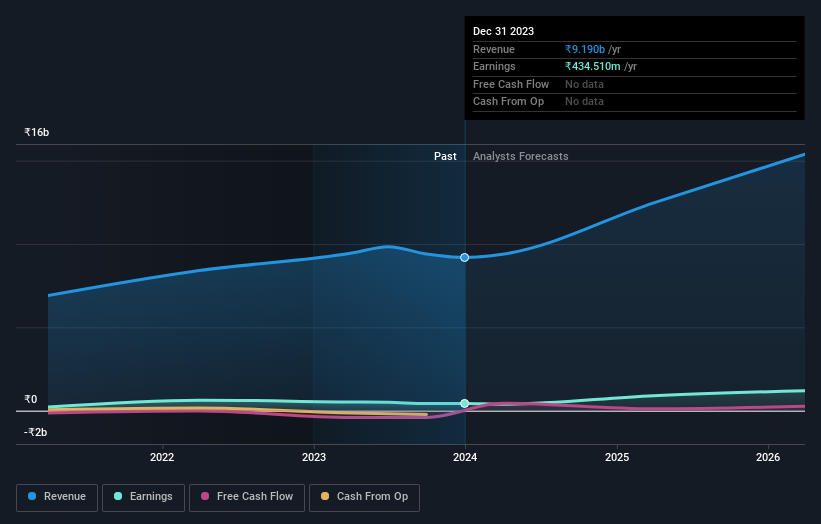Click the 2023 x-axis label
The image size is (821, 524).
314,457
